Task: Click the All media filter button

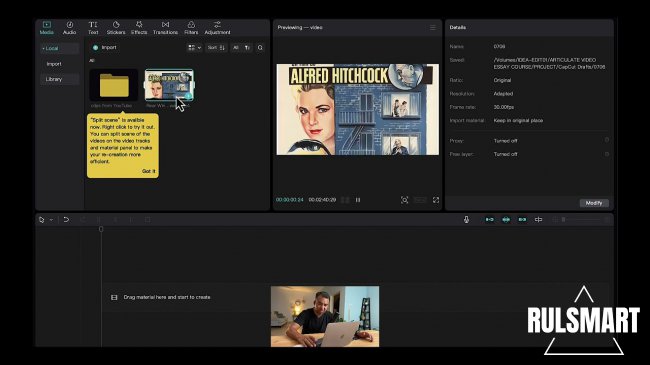Action: coord(235,48)
